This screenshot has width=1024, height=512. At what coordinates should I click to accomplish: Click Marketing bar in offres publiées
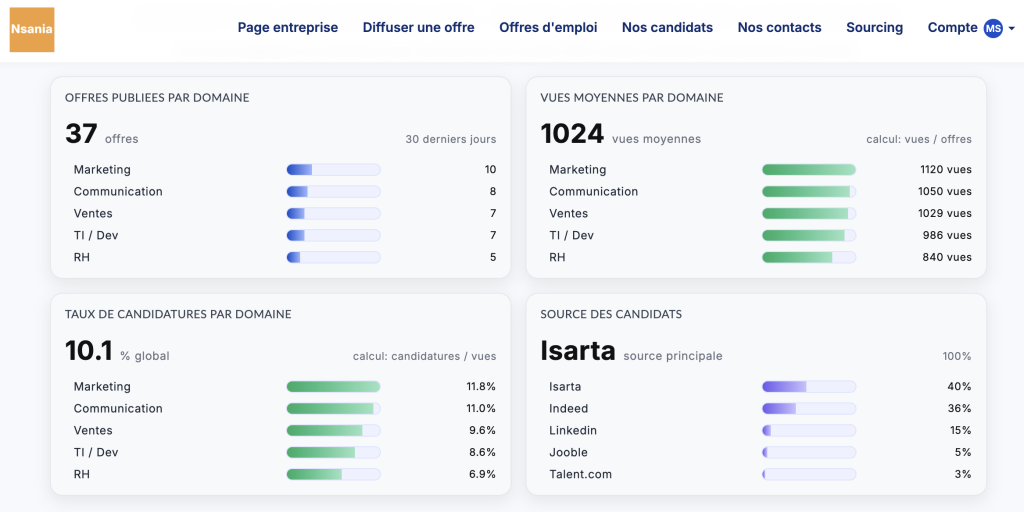[x=333, y=170]
